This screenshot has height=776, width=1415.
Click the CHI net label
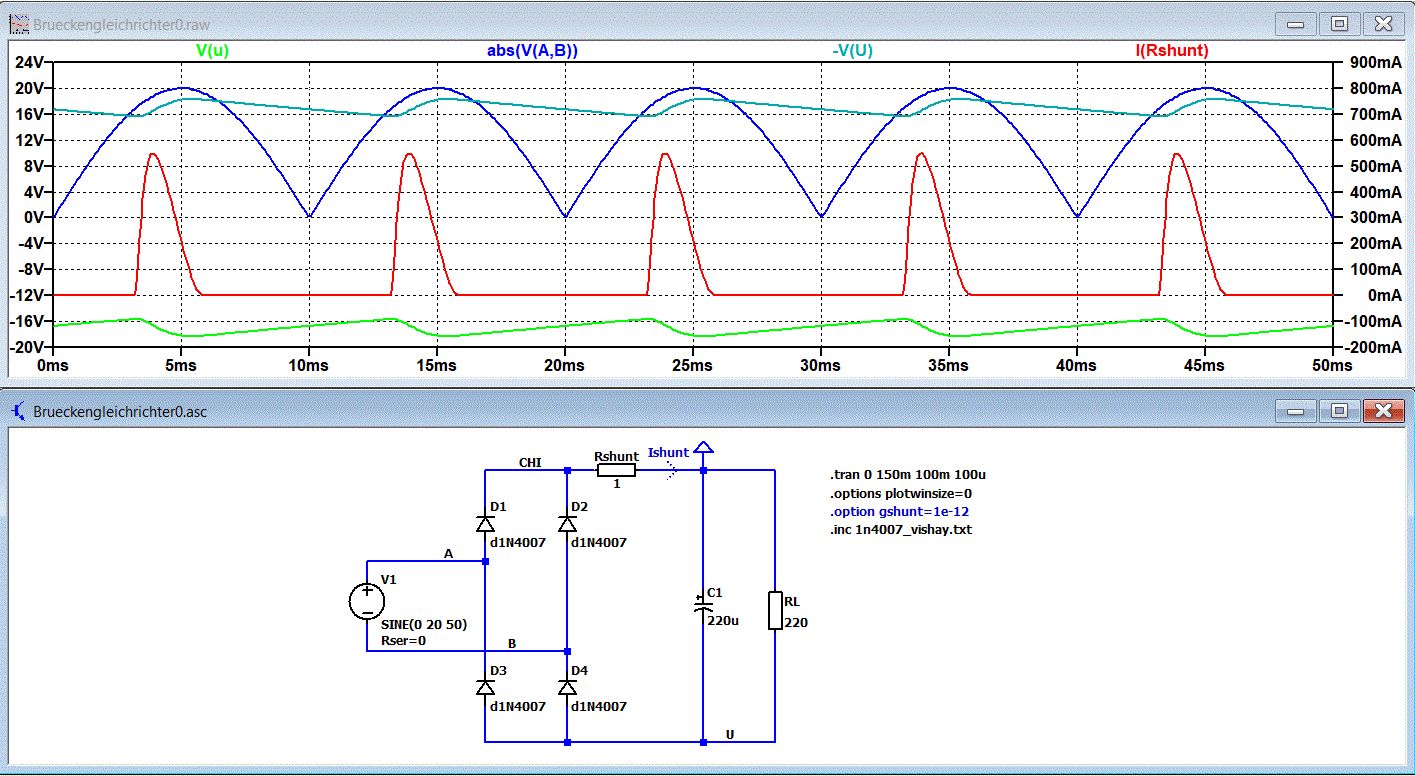530,462
